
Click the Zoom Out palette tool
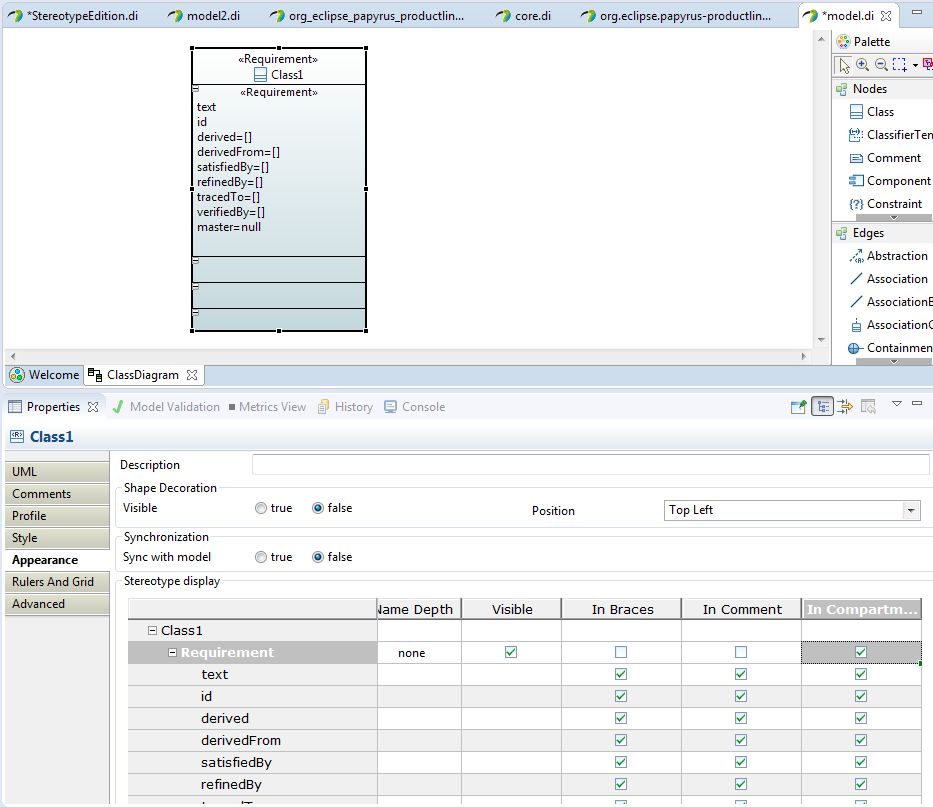(881, 64)
